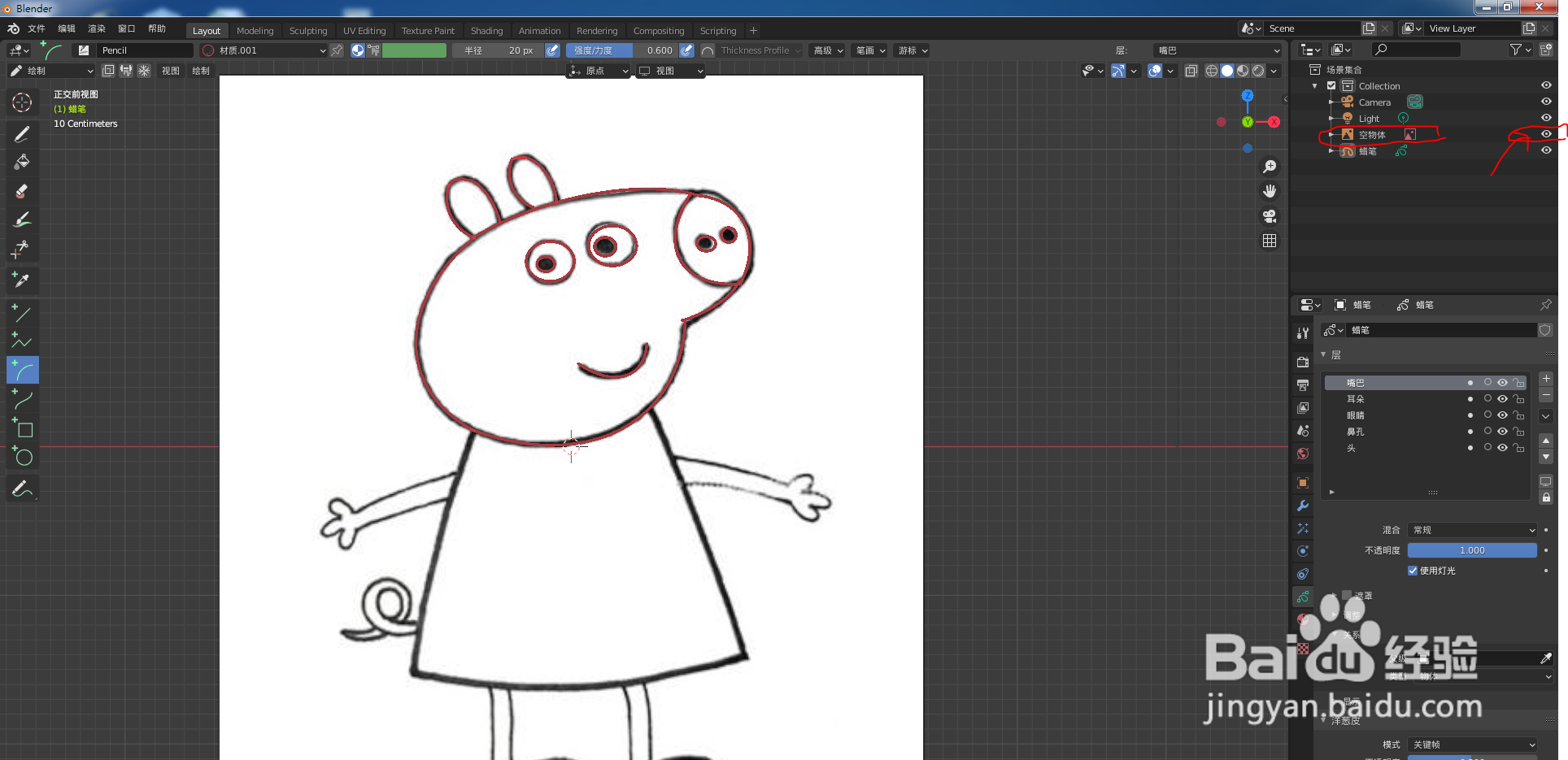The image size is (1568, 760).
Task: Open the Tool properties tab
Action: (x=1303, y=333)
